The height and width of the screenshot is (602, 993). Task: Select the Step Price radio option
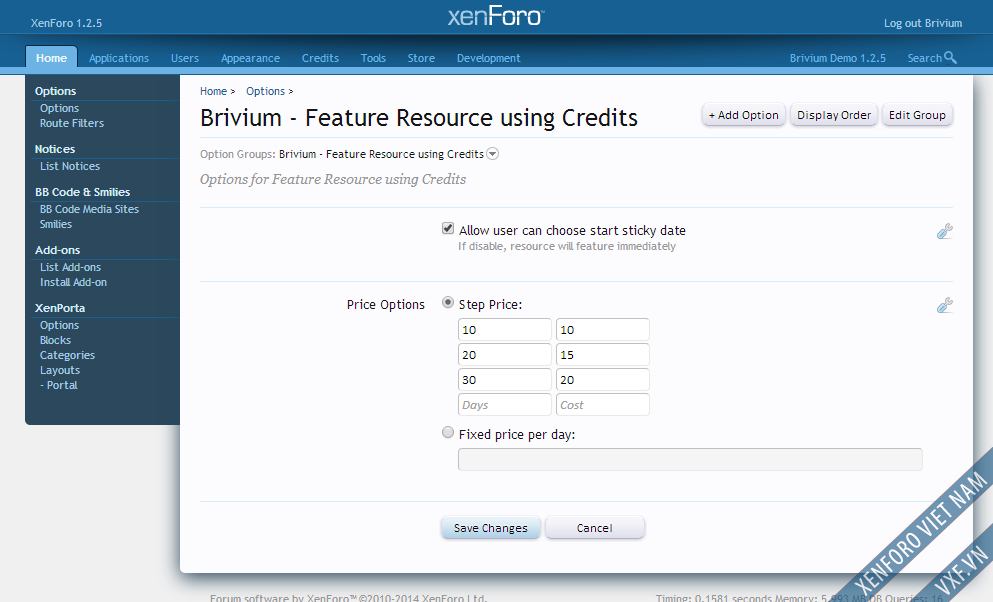pos(448,303)
